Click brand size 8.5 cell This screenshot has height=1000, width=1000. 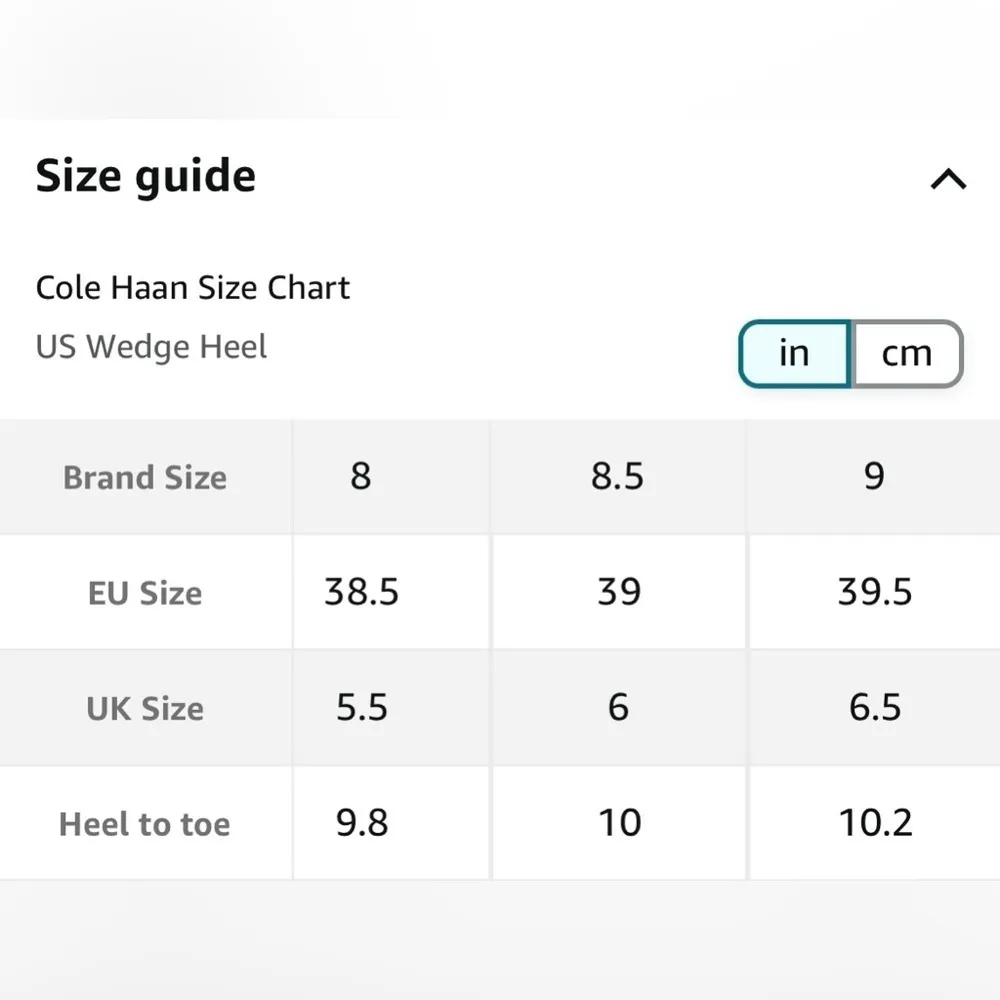click(x=617, y=476)
